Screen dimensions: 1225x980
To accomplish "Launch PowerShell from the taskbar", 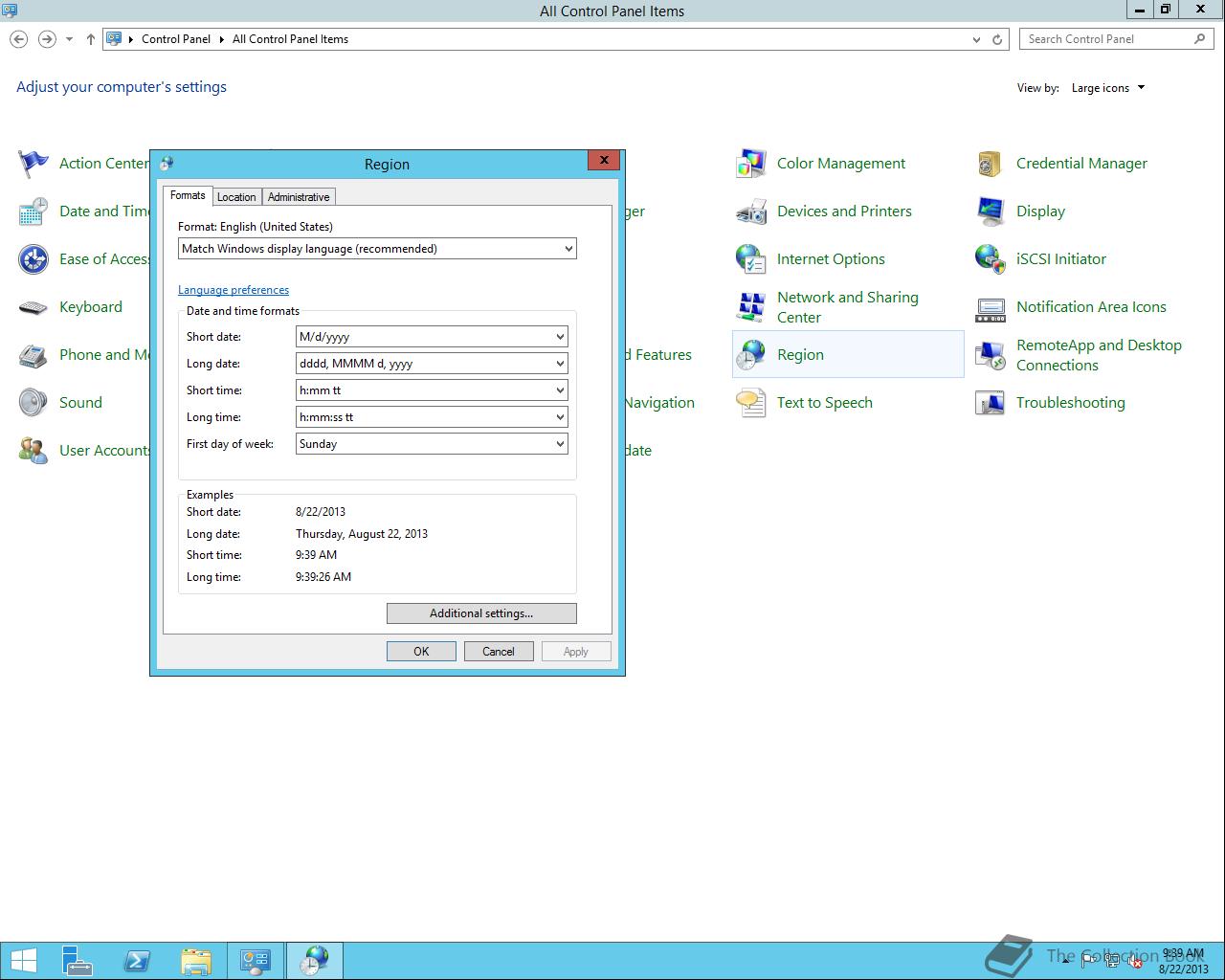I will (137, 961).
